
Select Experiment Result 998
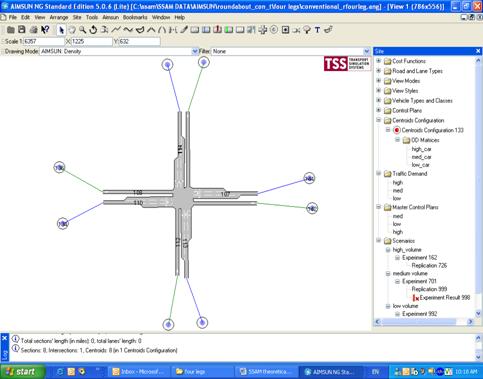coord(445,298)
